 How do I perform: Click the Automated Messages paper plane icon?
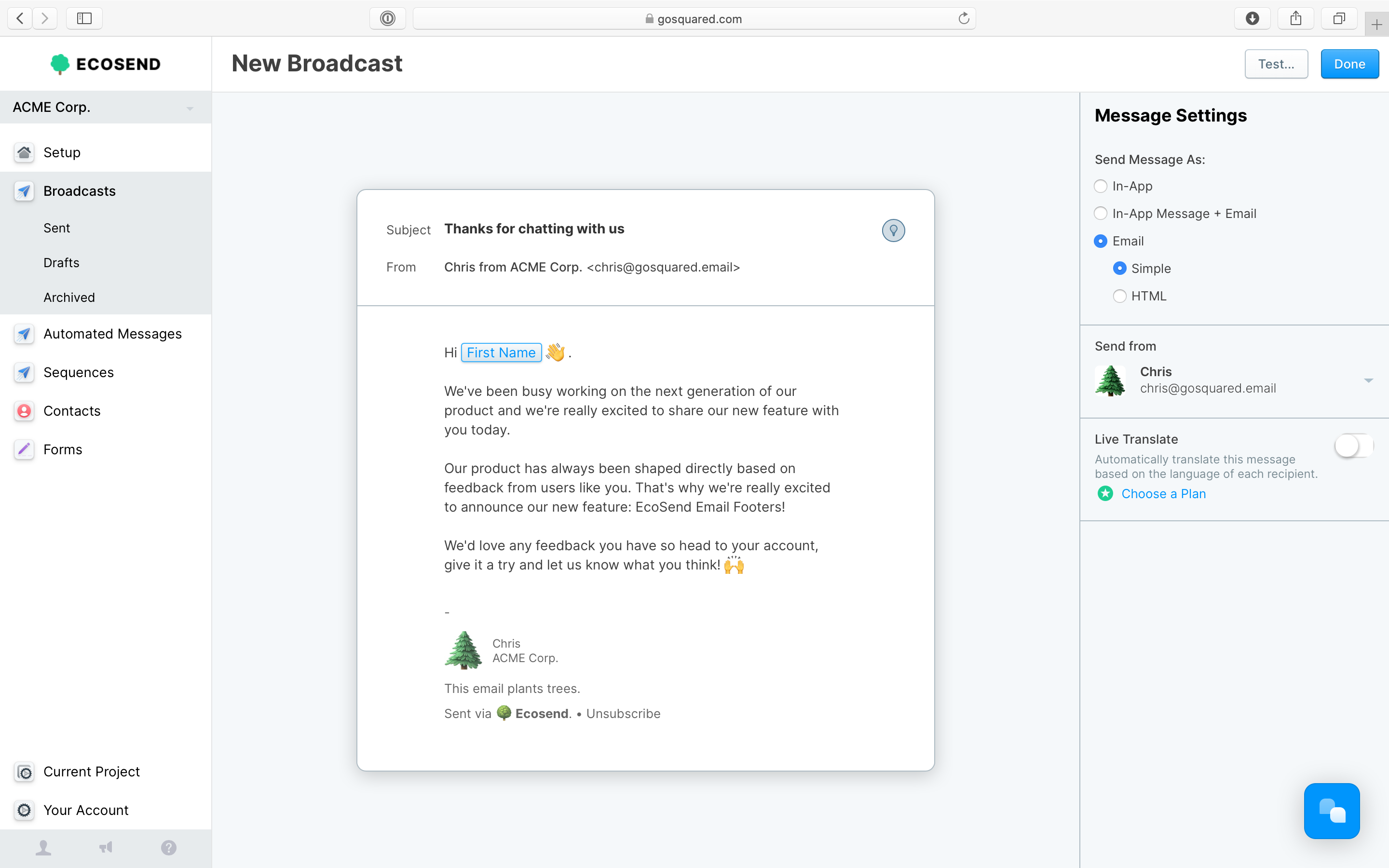click(24, 334)
